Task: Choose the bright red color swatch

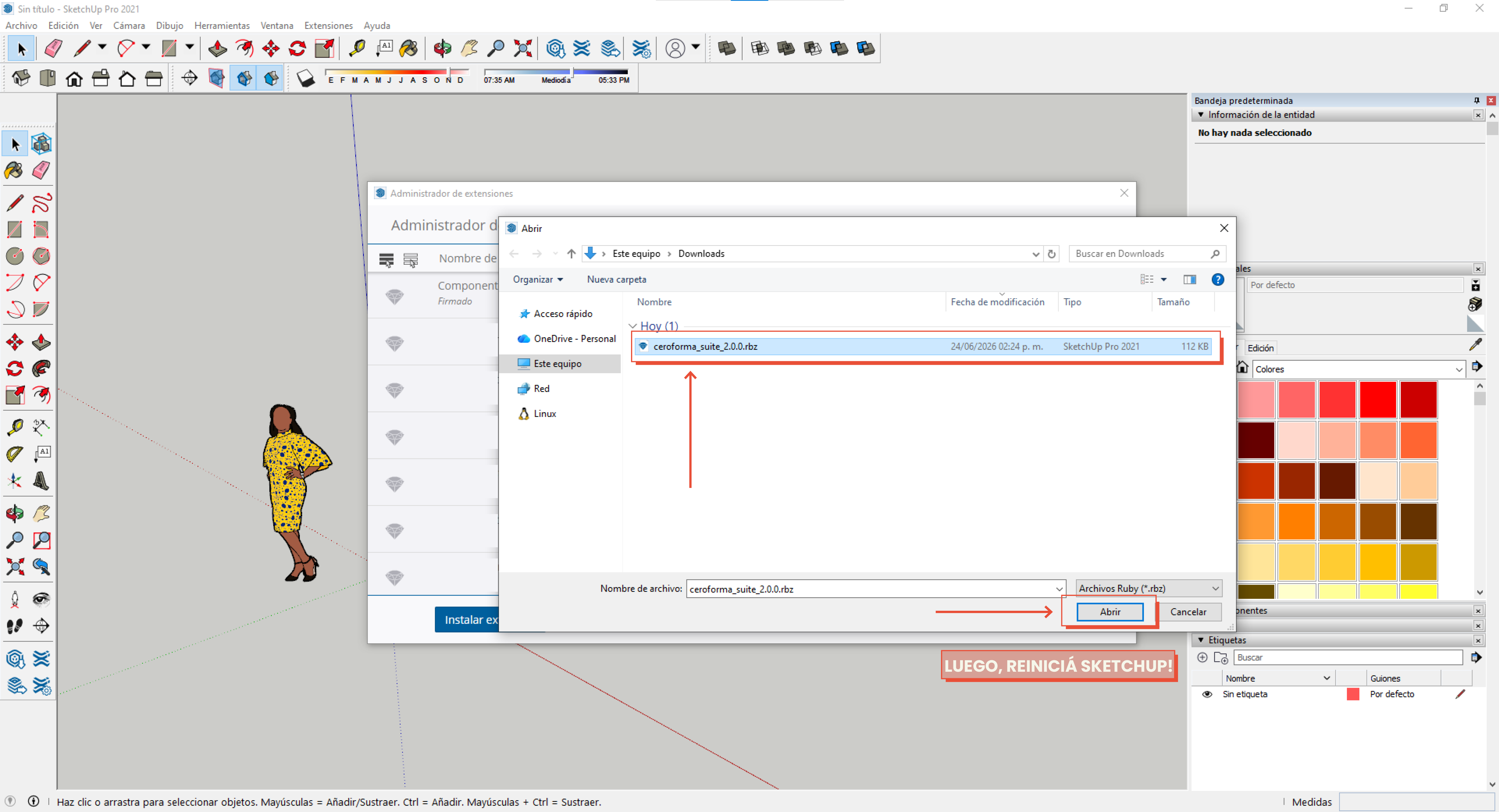Action: pos(1377,399)
